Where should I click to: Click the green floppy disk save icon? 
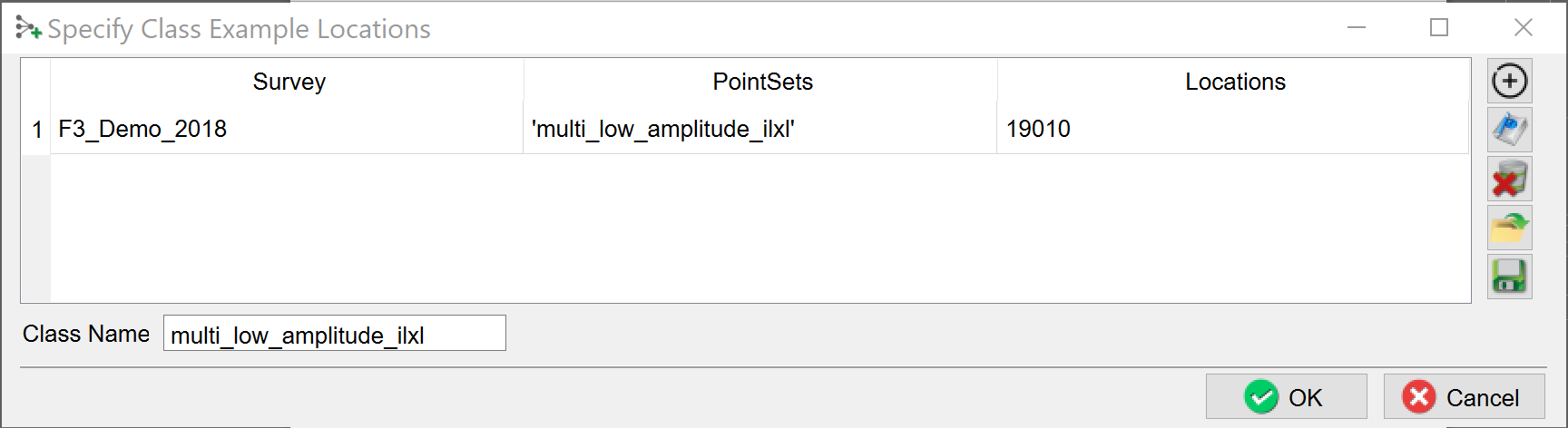click(1510, 277)
